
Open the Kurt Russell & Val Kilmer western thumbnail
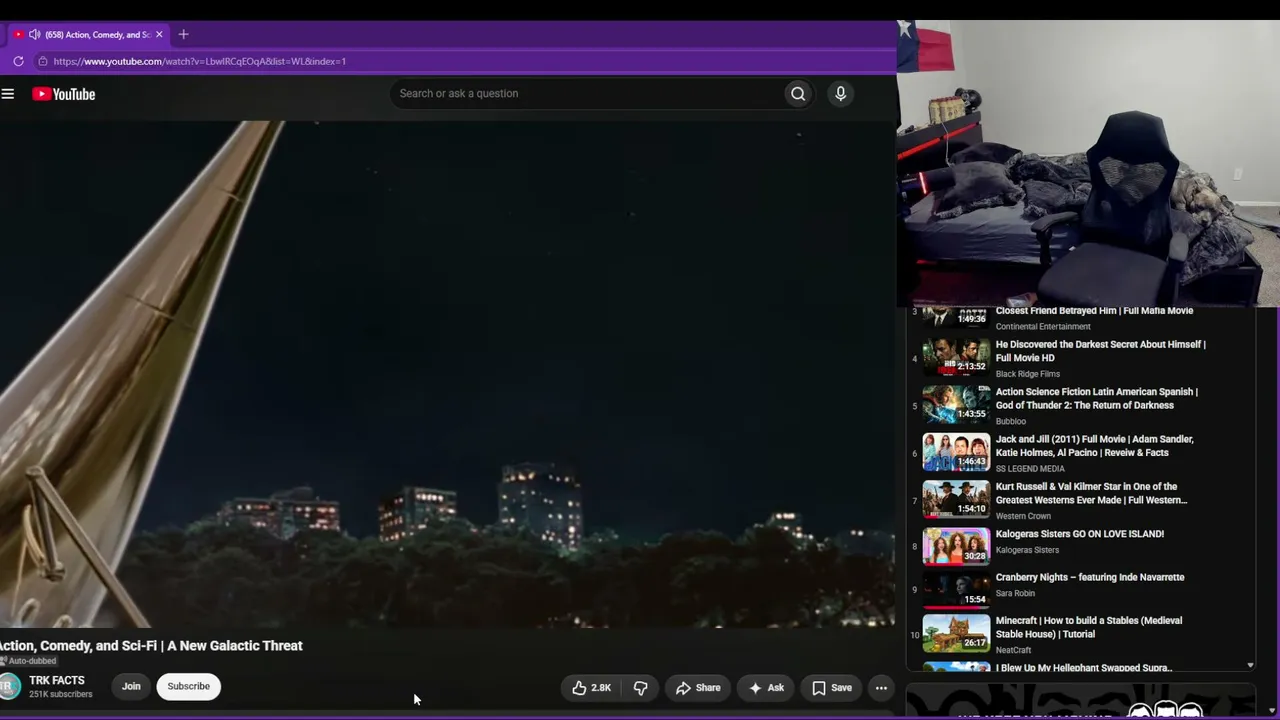coord(956,499)
